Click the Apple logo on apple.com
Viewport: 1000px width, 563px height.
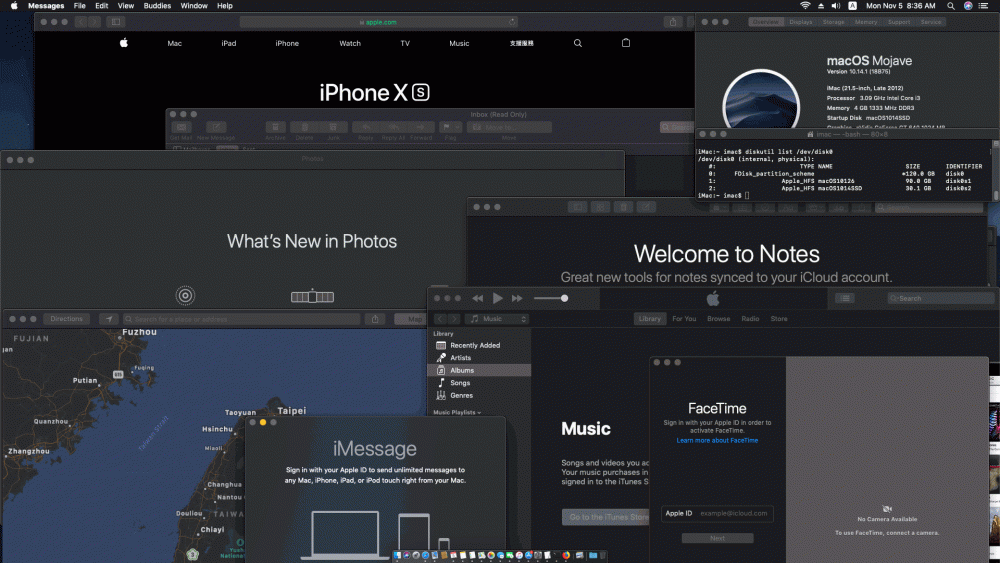pyautogui.click(x=124, y=43)
